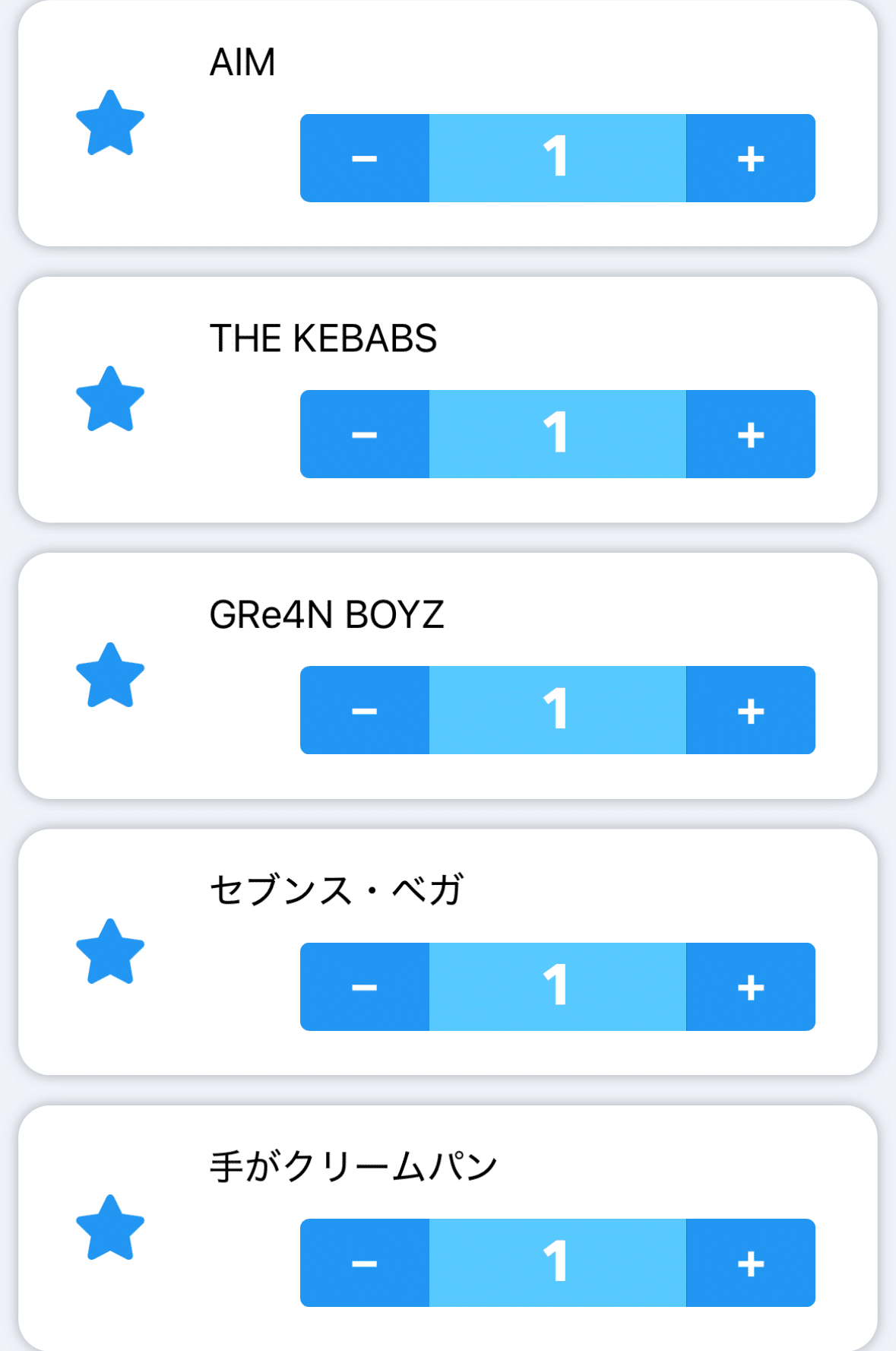Favorite THE KEBABS with its star
Viewport: 896px width, 1351px height.
(110, 399)
